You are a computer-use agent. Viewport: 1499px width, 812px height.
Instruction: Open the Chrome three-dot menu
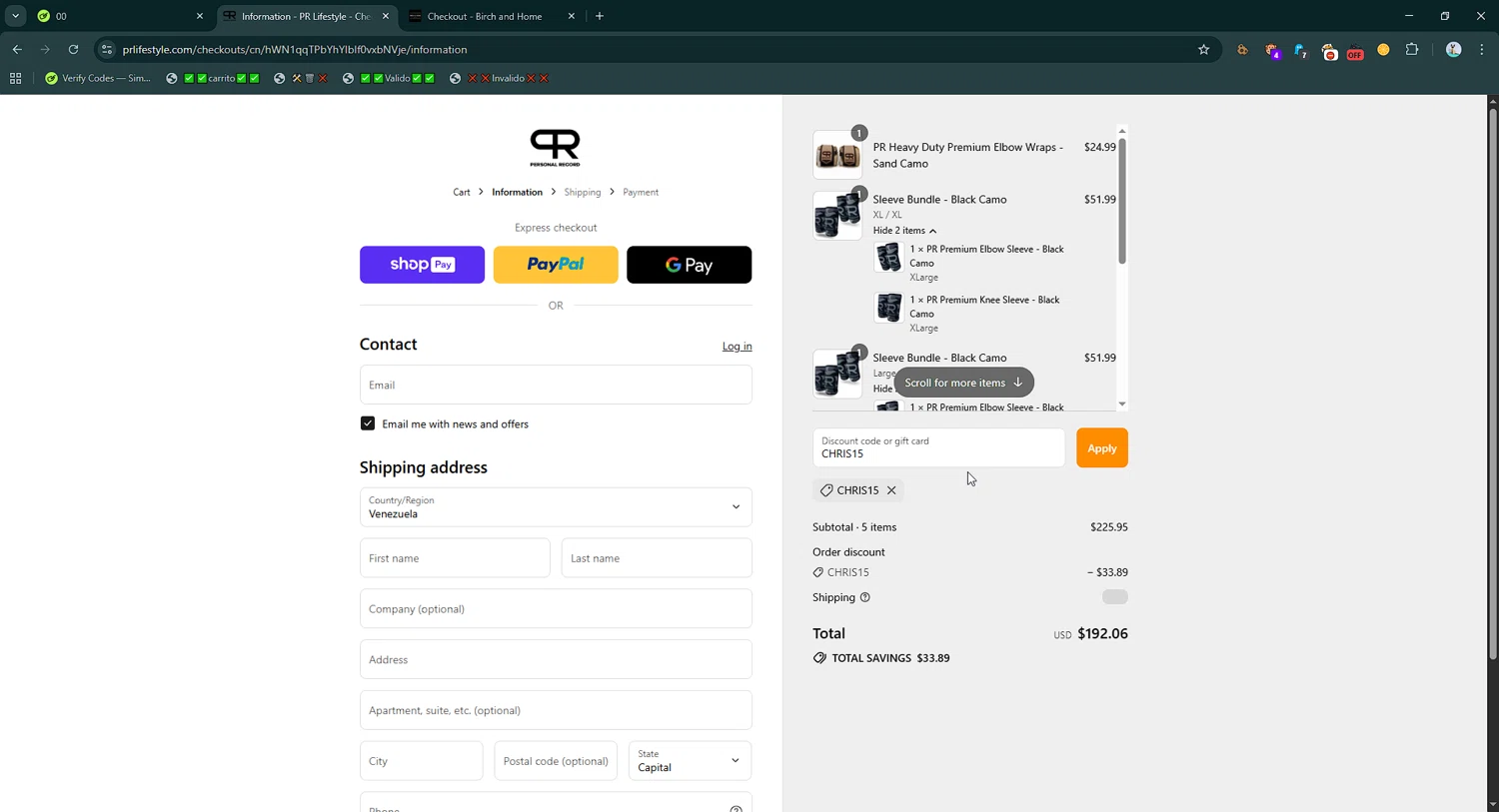tap(1481, 49)
